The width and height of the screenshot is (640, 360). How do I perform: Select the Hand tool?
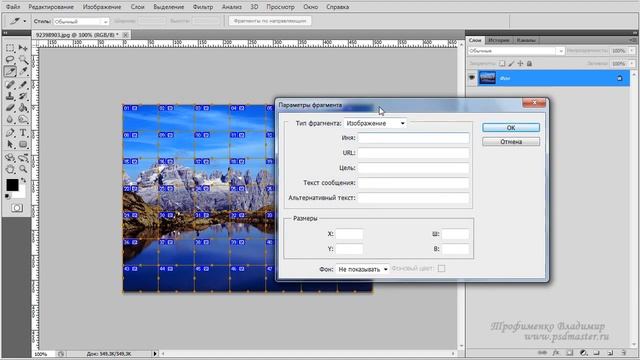point(10,169)
